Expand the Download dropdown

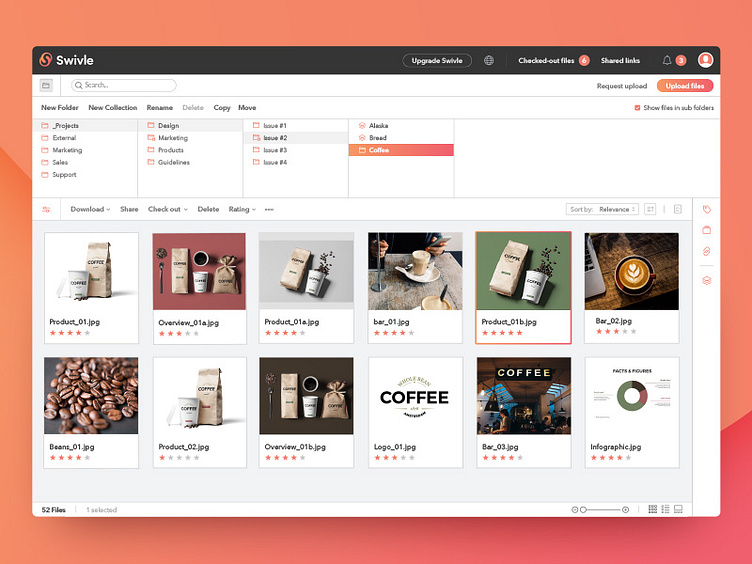click(x=90, y=209)
